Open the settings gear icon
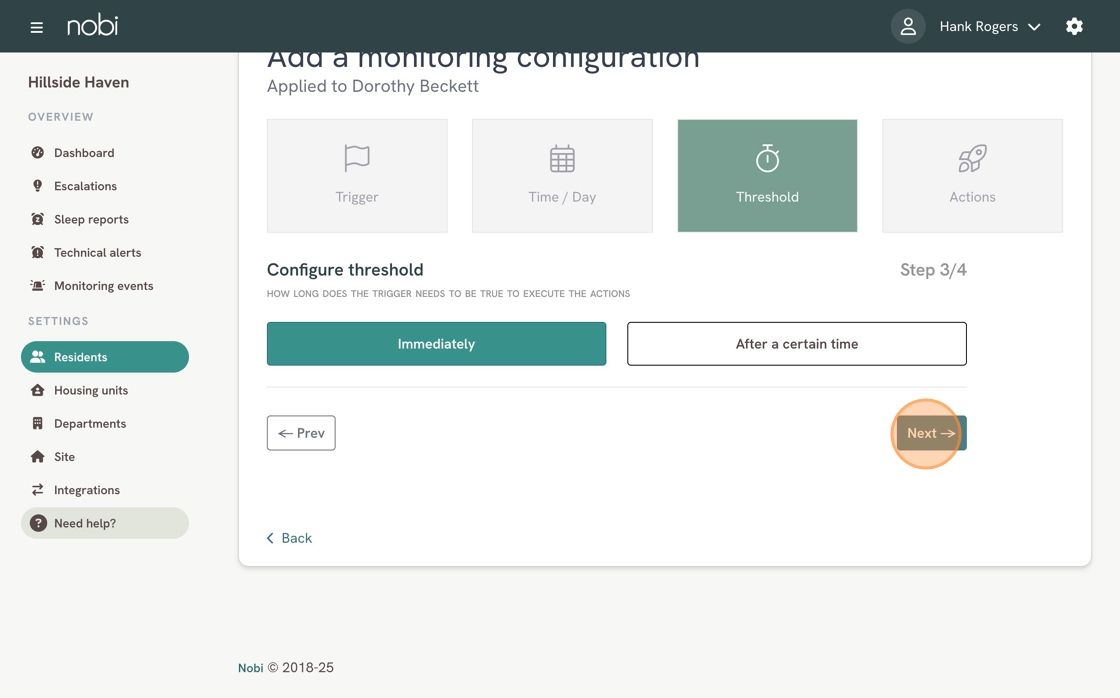 [x=1074, y=26]
